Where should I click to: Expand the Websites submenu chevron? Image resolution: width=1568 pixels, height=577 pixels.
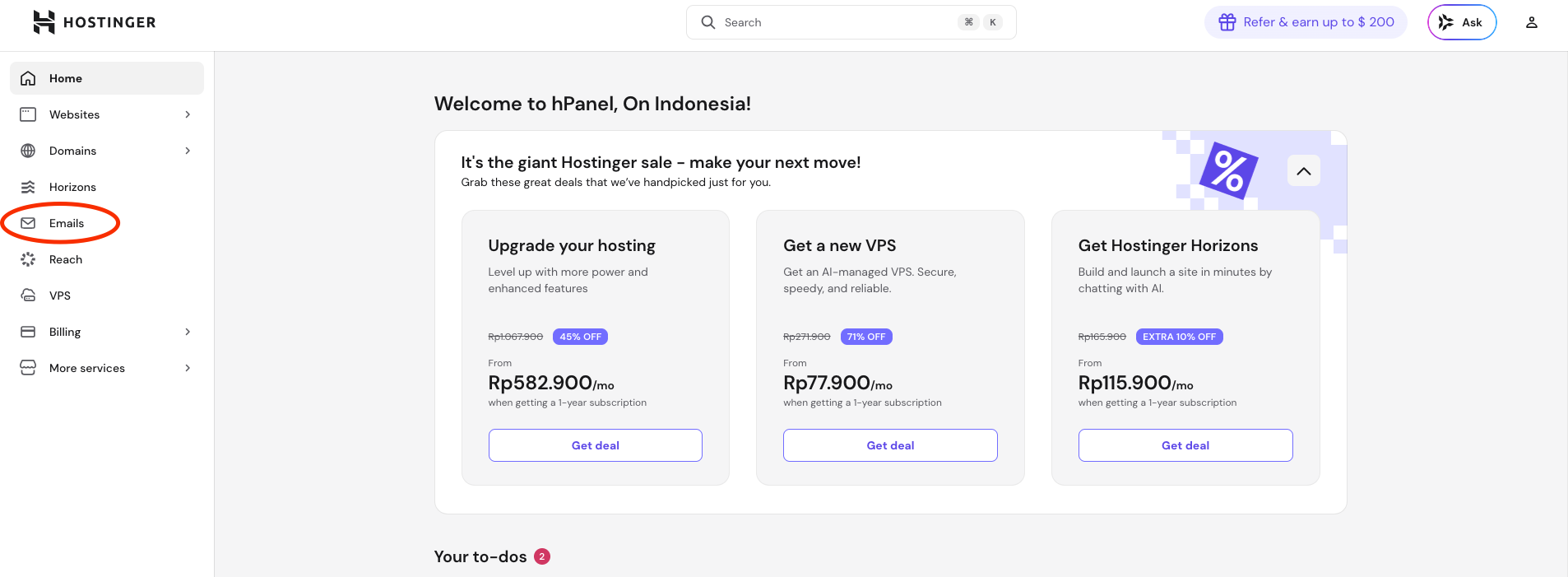[188, 114]
